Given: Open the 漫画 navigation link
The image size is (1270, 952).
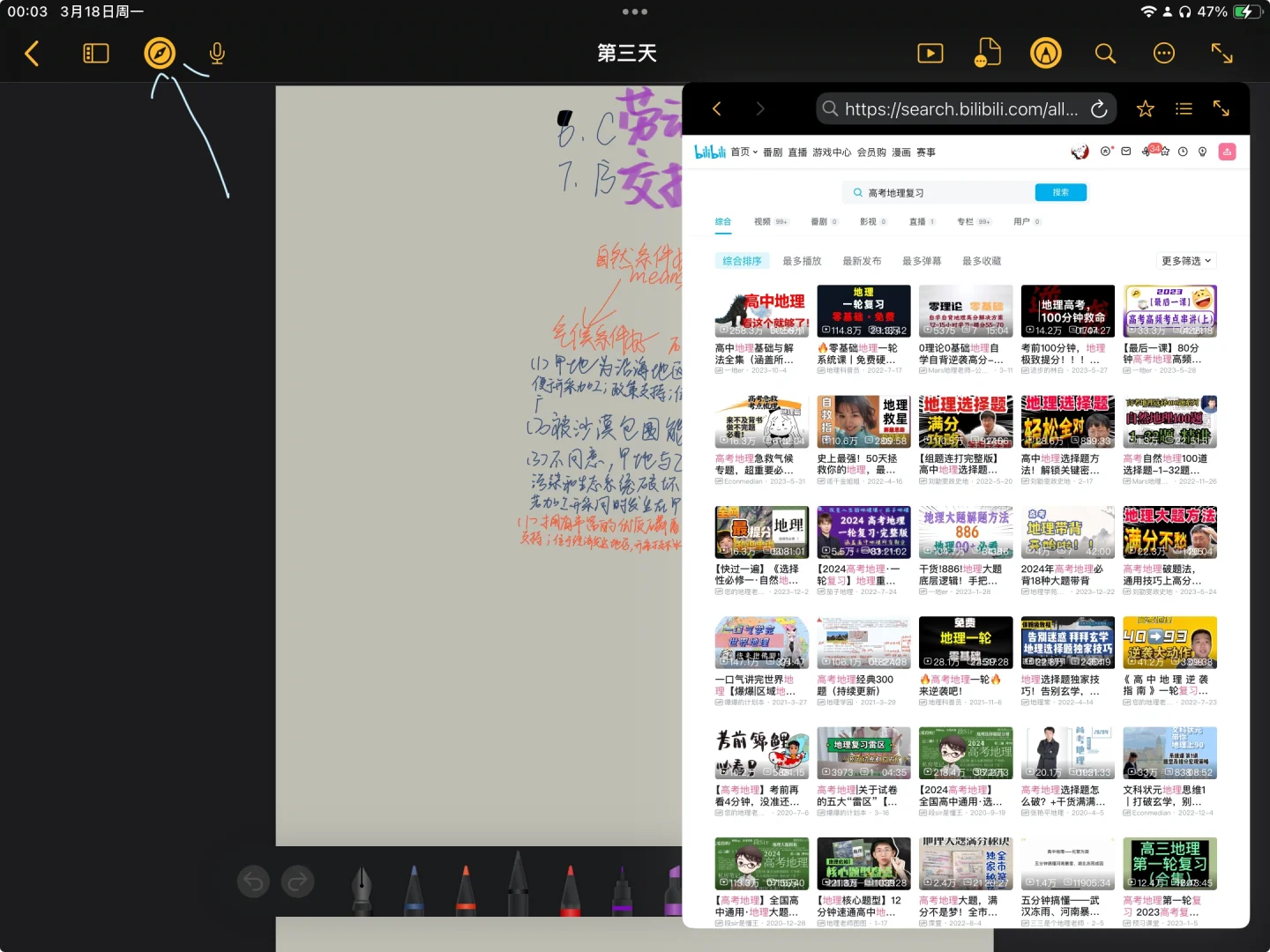Looking at the screenshot, I should (x=901, y=152).
